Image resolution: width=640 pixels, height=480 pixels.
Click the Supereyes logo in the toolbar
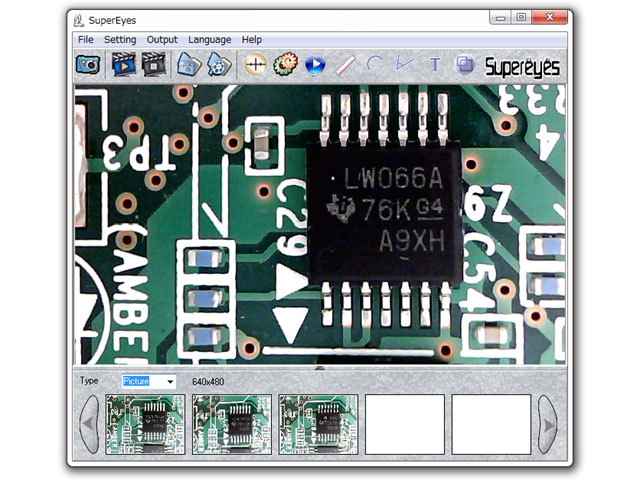coord(522,67)
